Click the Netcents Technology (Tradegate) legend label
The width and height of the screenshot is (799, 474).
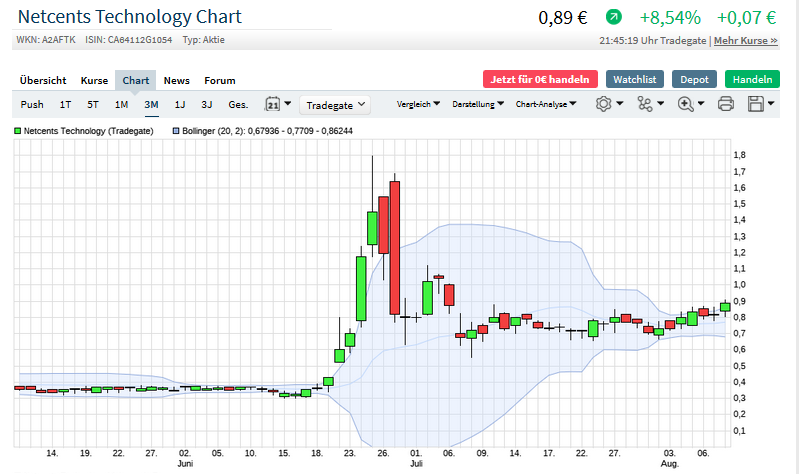pyautogui.click(x=88, y=131)
